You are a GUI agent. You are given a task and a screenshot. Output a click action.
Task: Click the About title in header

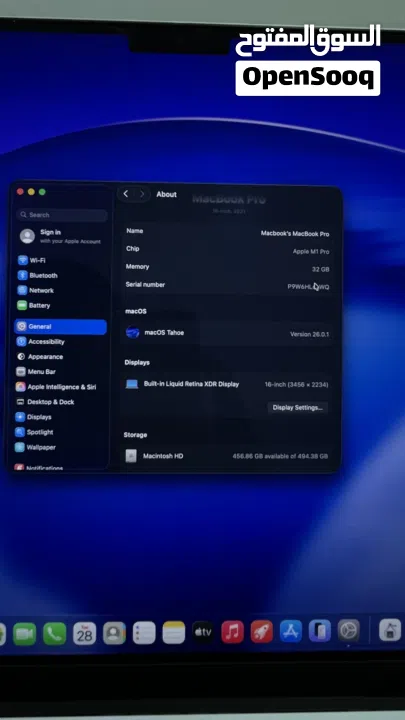tap(166, 194)
